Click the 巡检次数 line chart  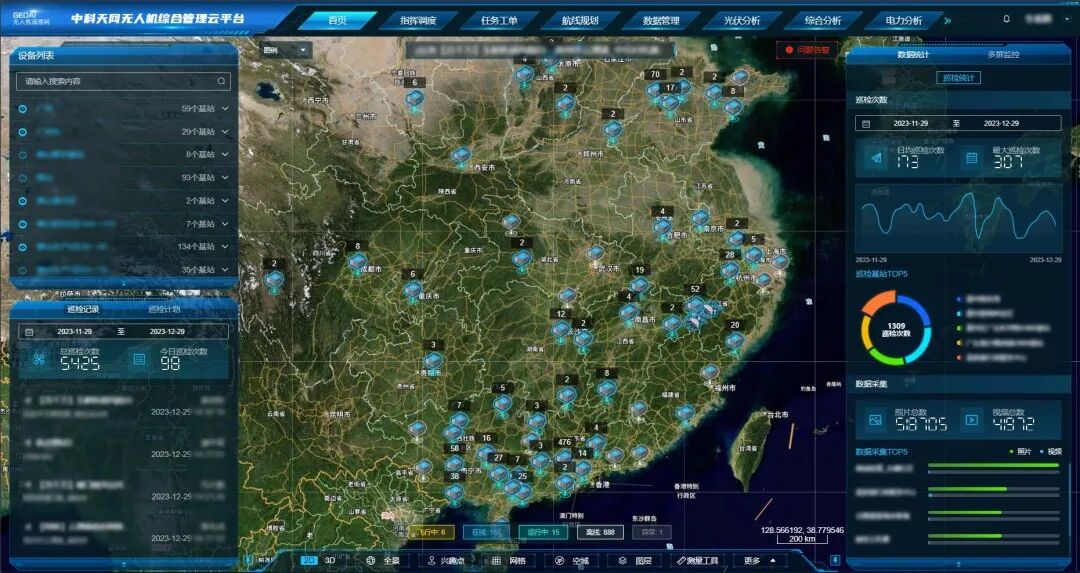tap(958, 218)
